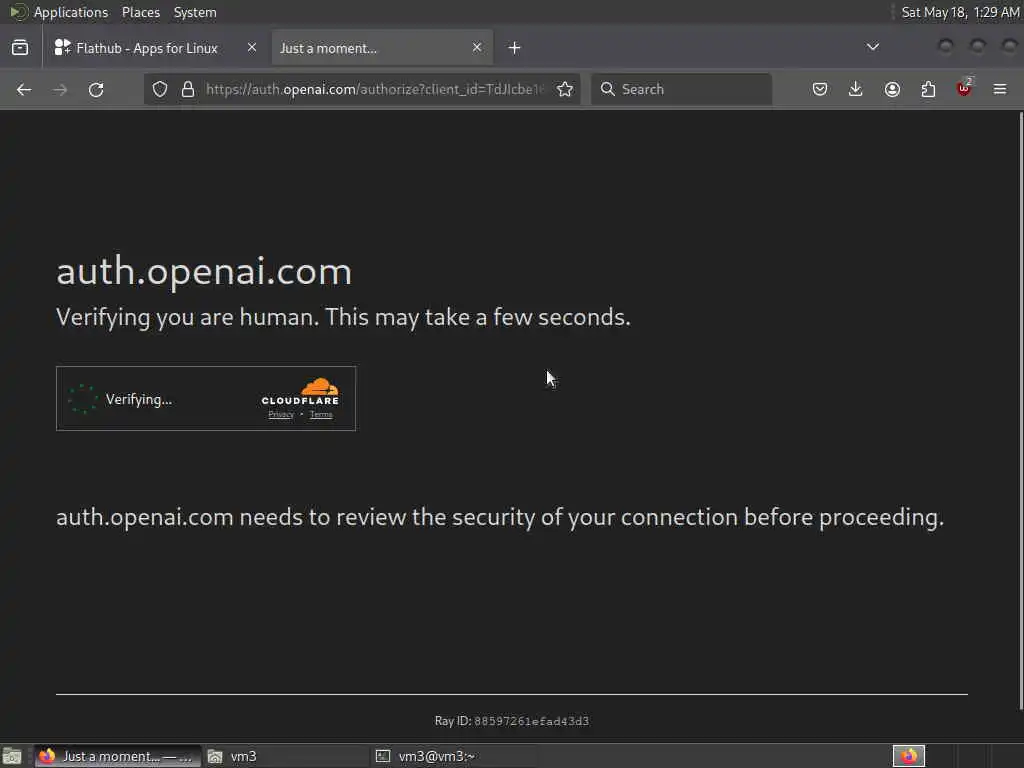Open Cloudflare Terms link

(321, 415)
